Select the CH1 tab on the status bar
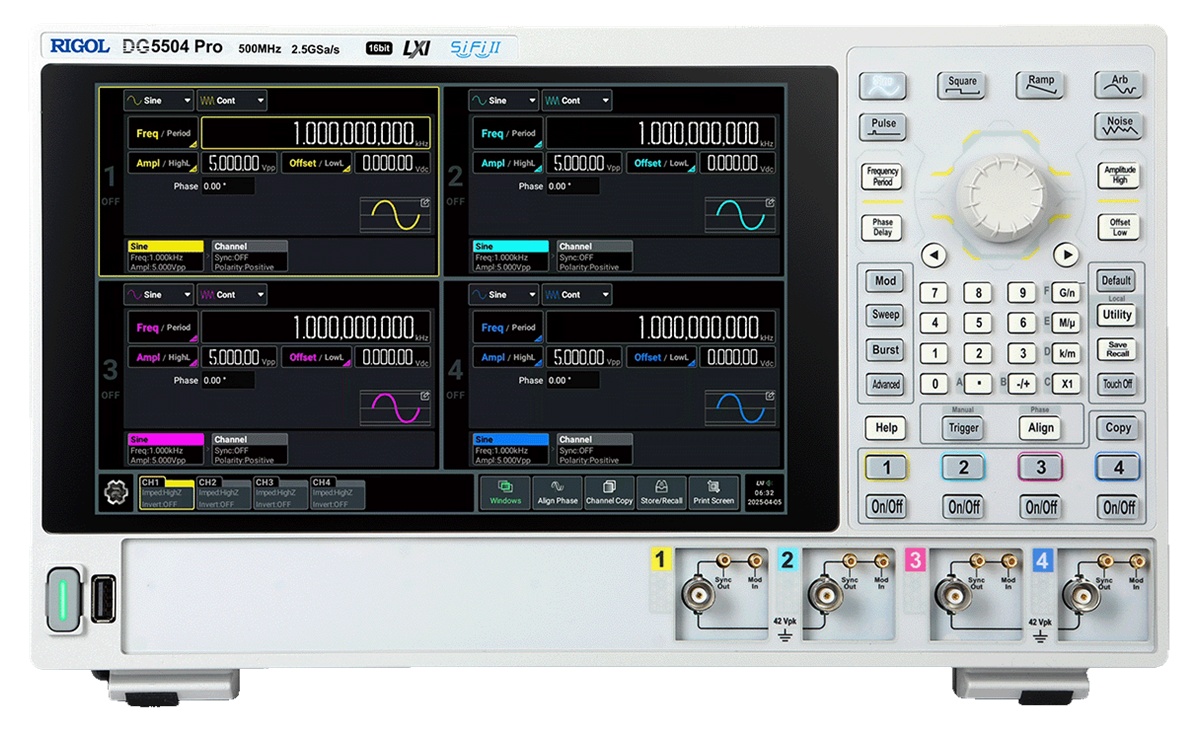This screenshot has height=735, width=1200. click(x=166, y=493)
